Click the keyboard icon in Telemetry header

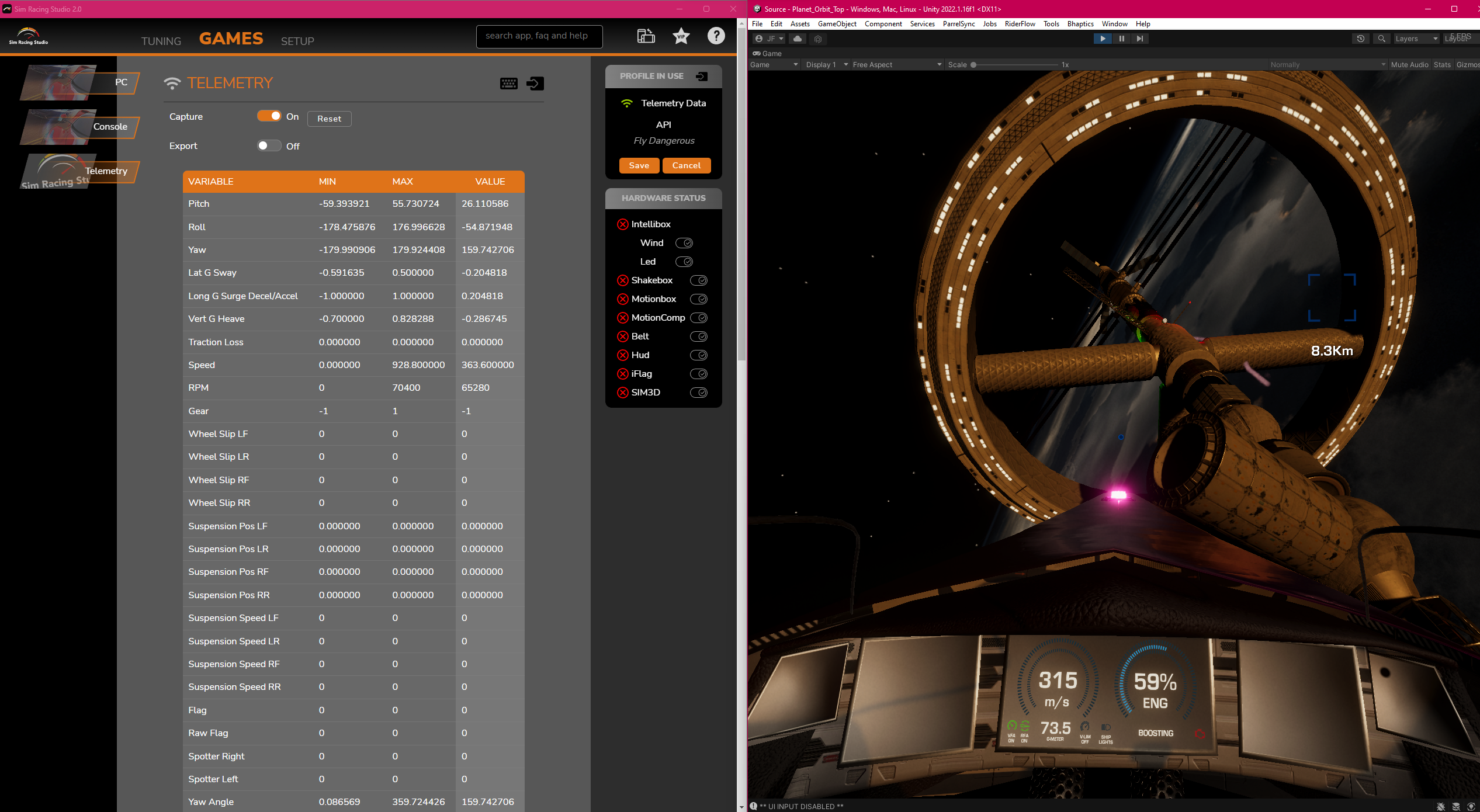click(508, 84)
